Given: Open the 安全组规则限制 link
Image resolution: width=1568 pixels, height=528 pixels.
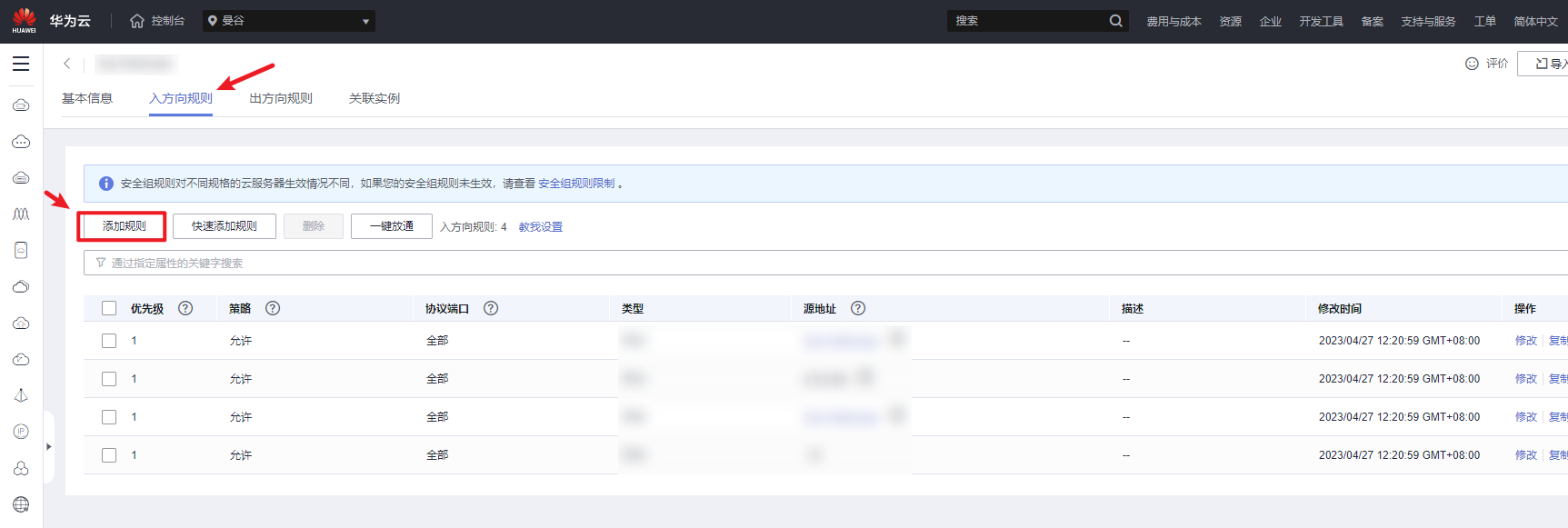Looking at the screenshot, I should (576, 184).
